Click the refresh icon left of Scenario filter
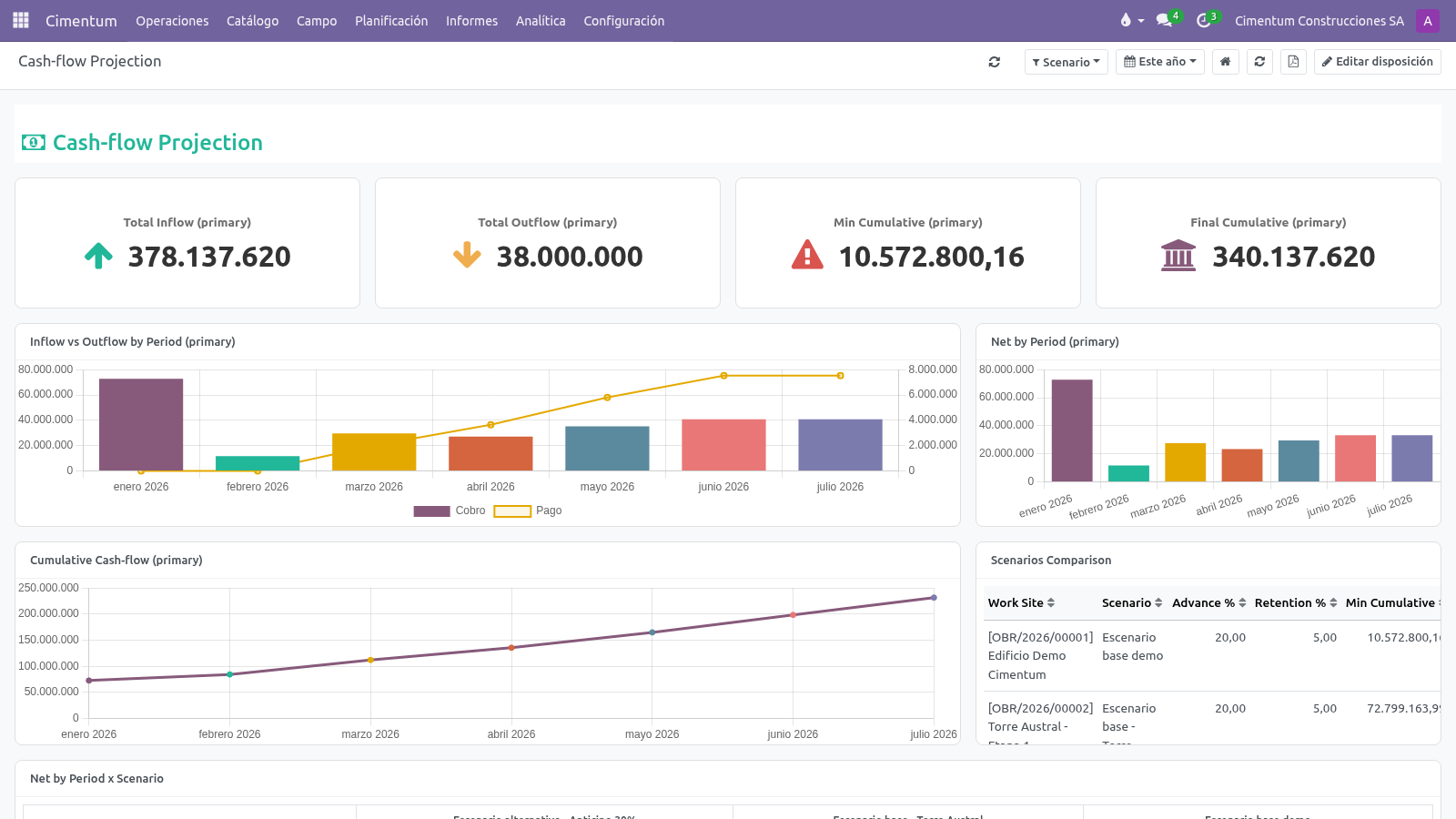Viewport: 1456px width, 819px height. pyautogui.click(x=994, y=62)
